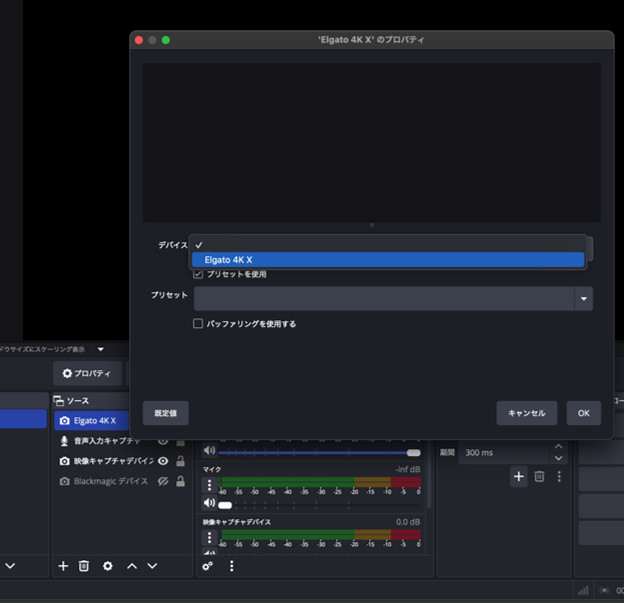Click scenes panel down chevron
Screen dimensions: 624x603
[10, 566]
